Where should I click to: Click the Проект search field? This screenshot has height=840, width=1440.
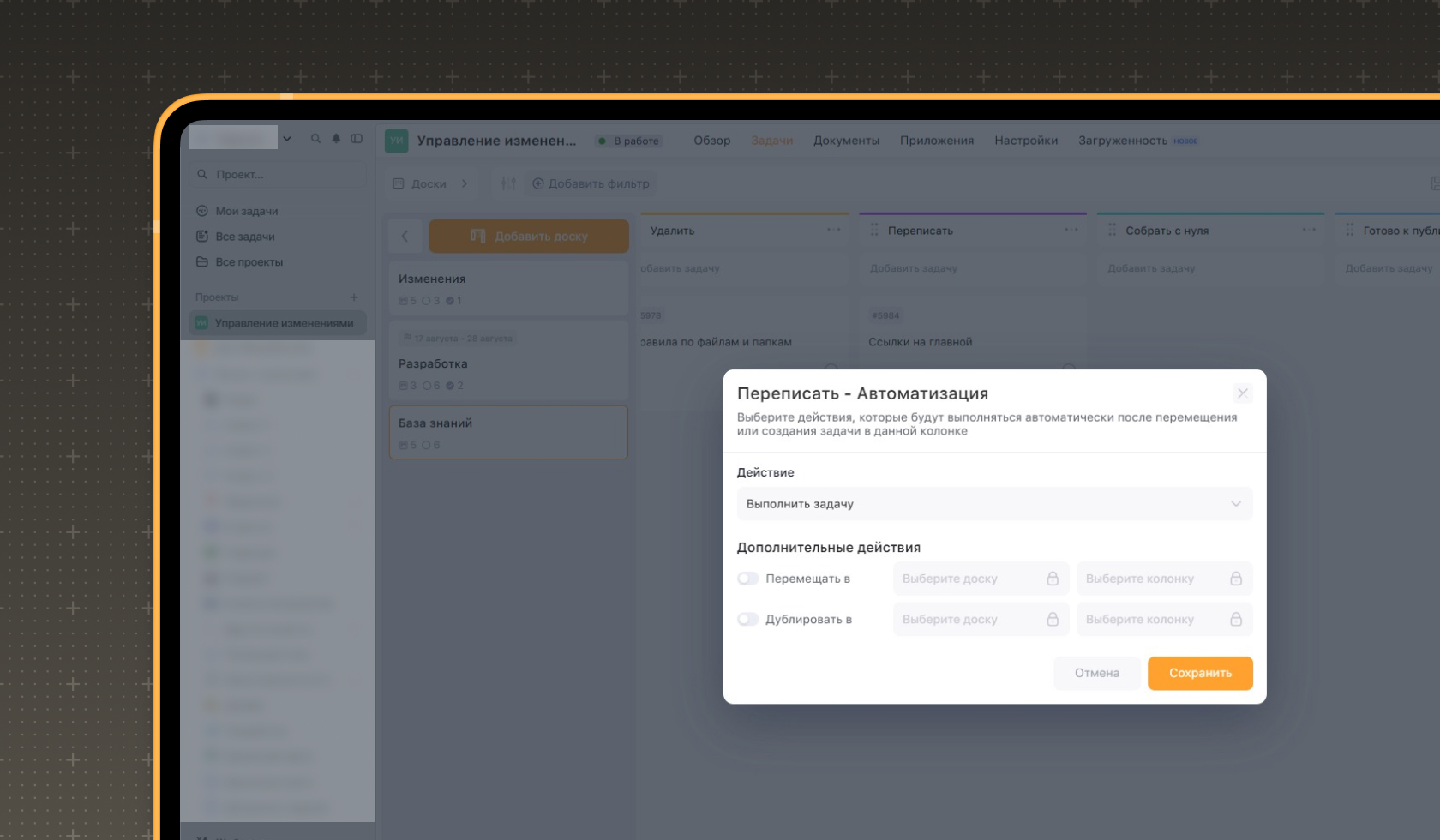278,174
